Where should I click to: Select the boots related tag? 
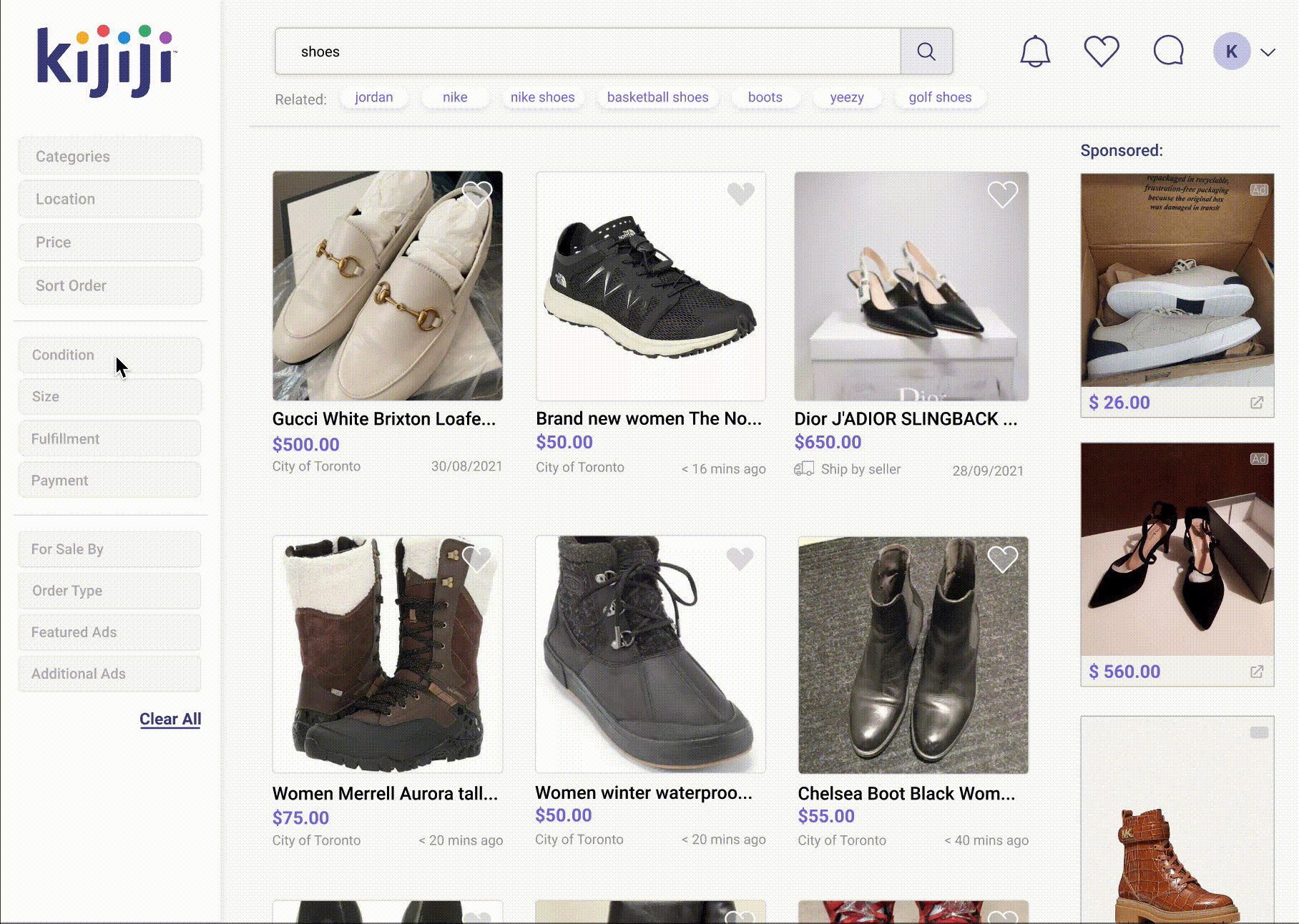point(765,97)
